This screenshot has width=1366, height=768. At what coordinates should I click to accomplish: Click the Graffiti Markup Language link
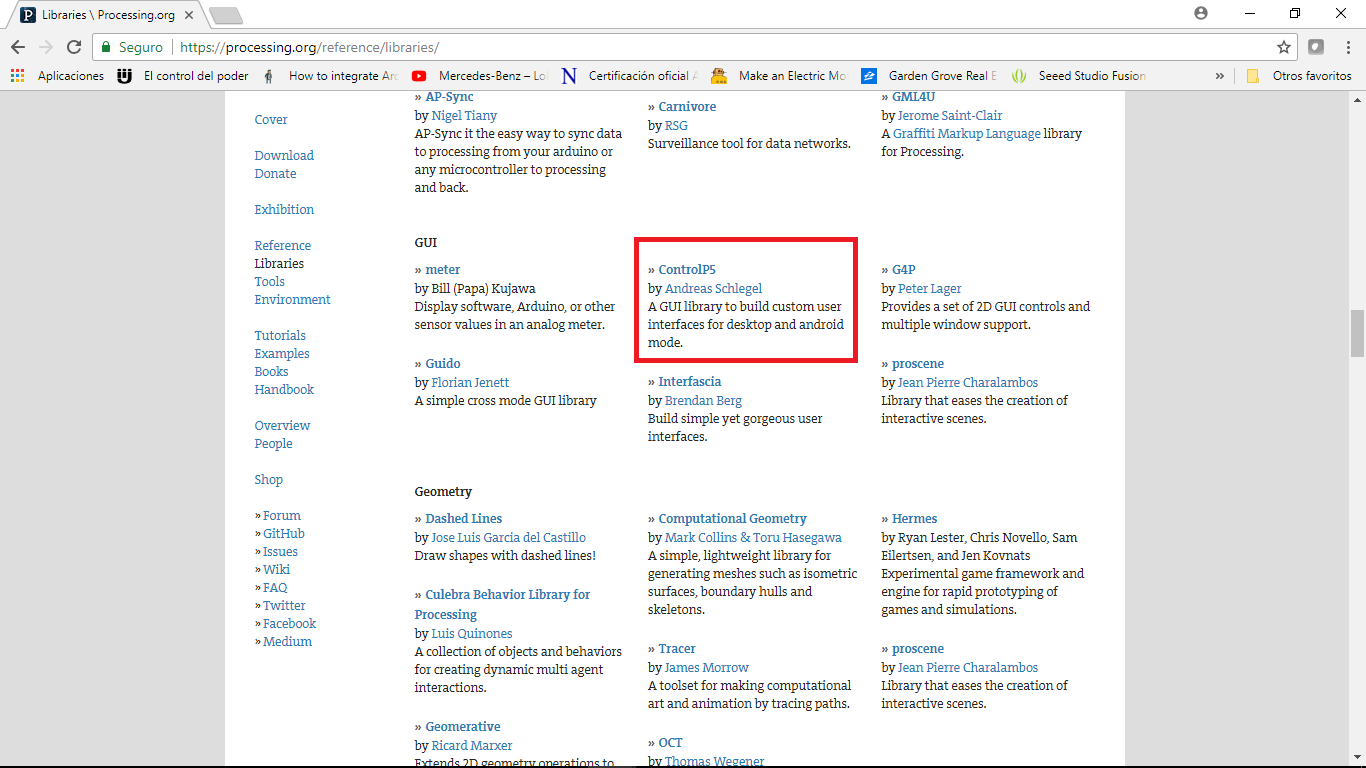(x=967, y=134)
